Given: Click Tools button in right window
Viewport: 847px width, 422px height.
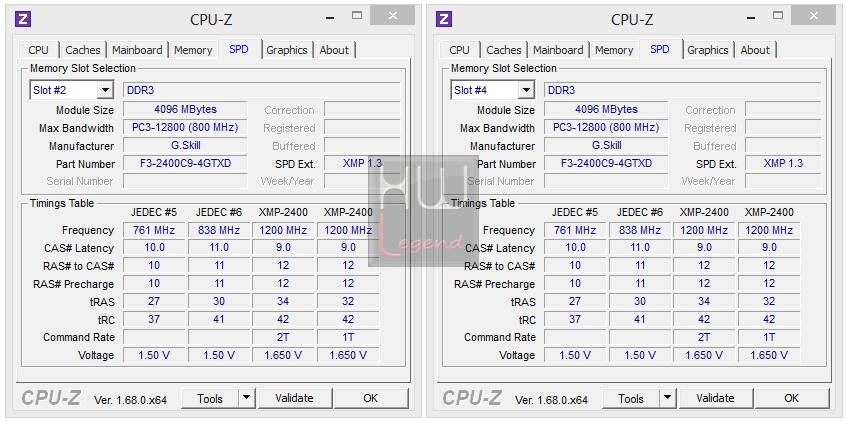Looking at the screenshot, I should click(x=631, y=398).
